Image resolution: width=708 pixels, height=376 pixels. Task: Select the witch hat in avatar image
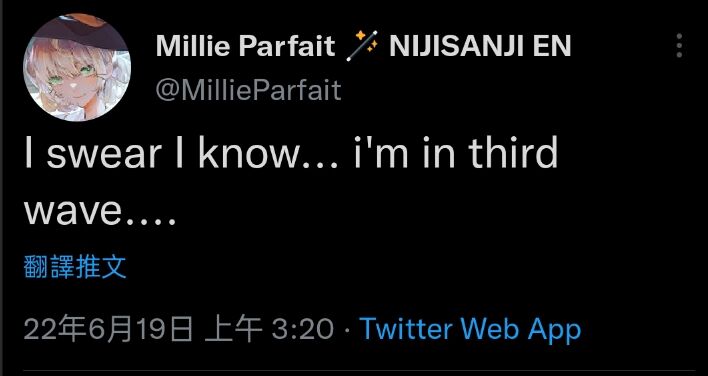(77, 28)
